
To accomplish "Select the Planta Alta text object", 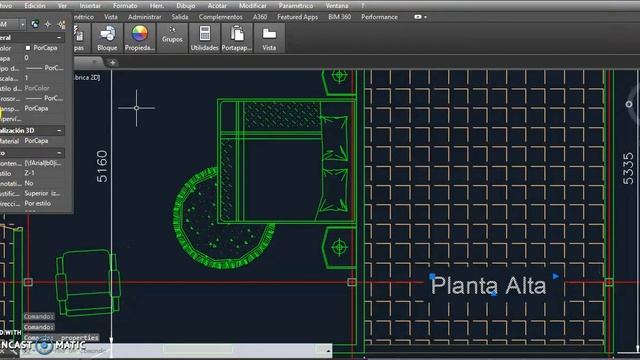I will point(489,285).
